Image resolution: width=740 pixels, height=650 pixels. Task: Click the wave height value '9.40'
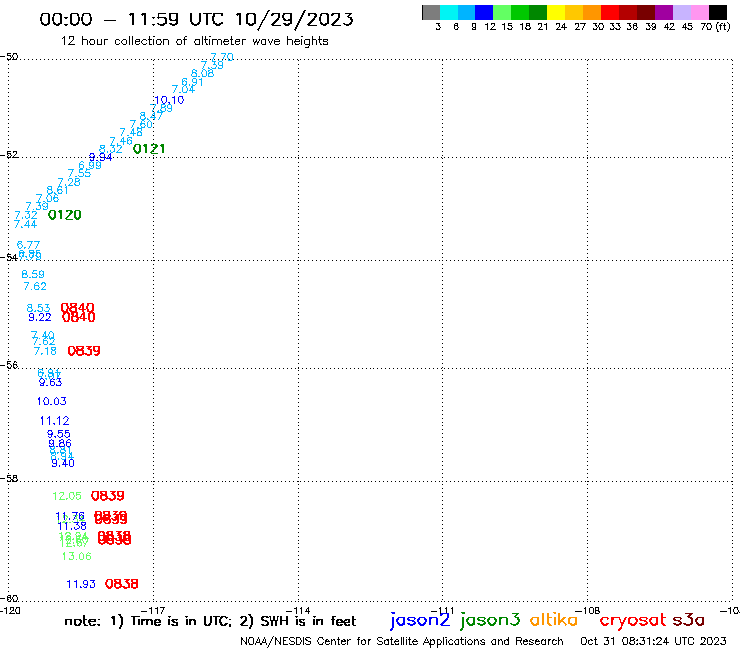click(63, 463)
